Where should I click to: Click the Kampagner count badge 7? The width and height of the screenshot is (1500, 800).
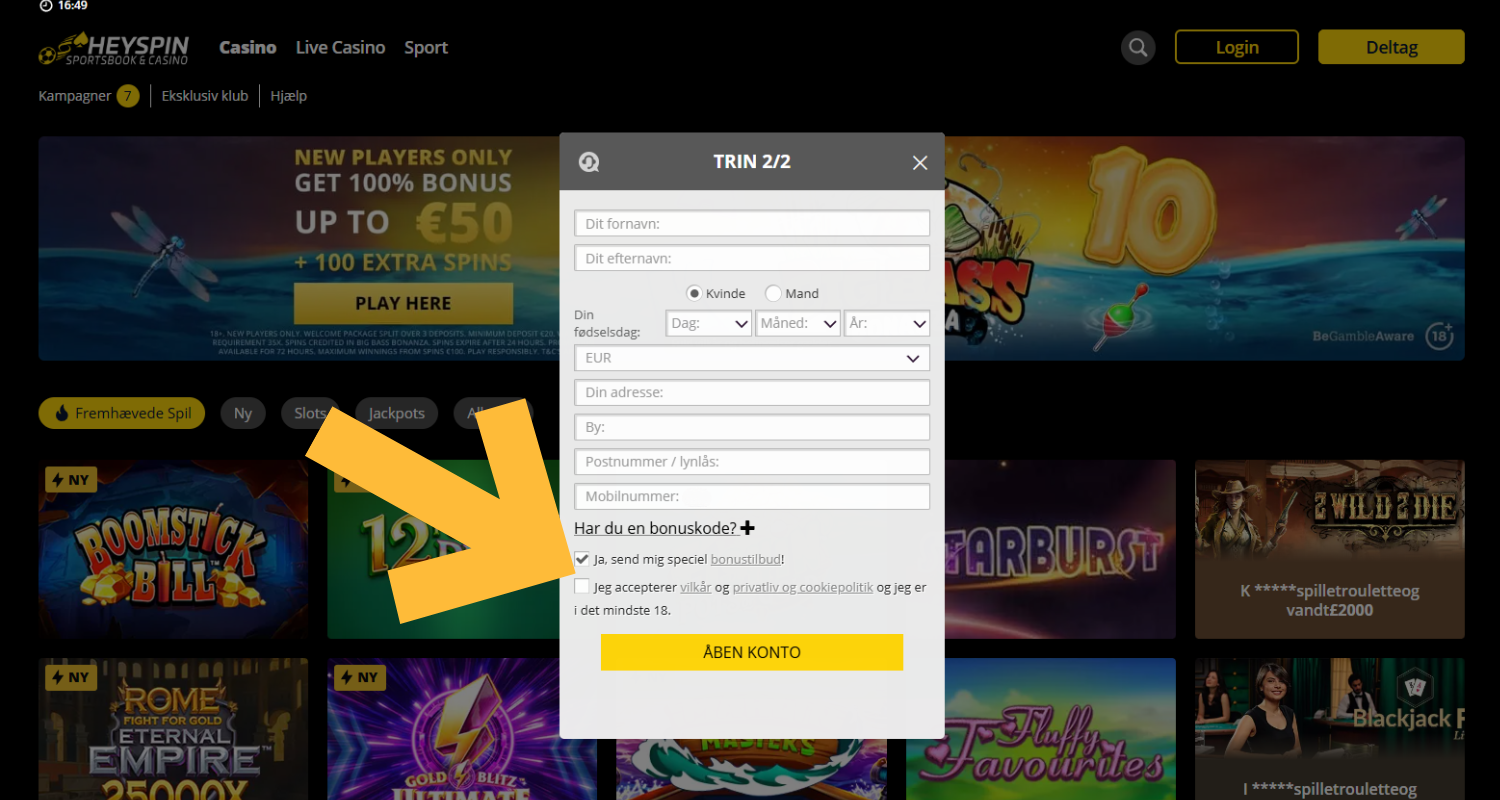128,96
